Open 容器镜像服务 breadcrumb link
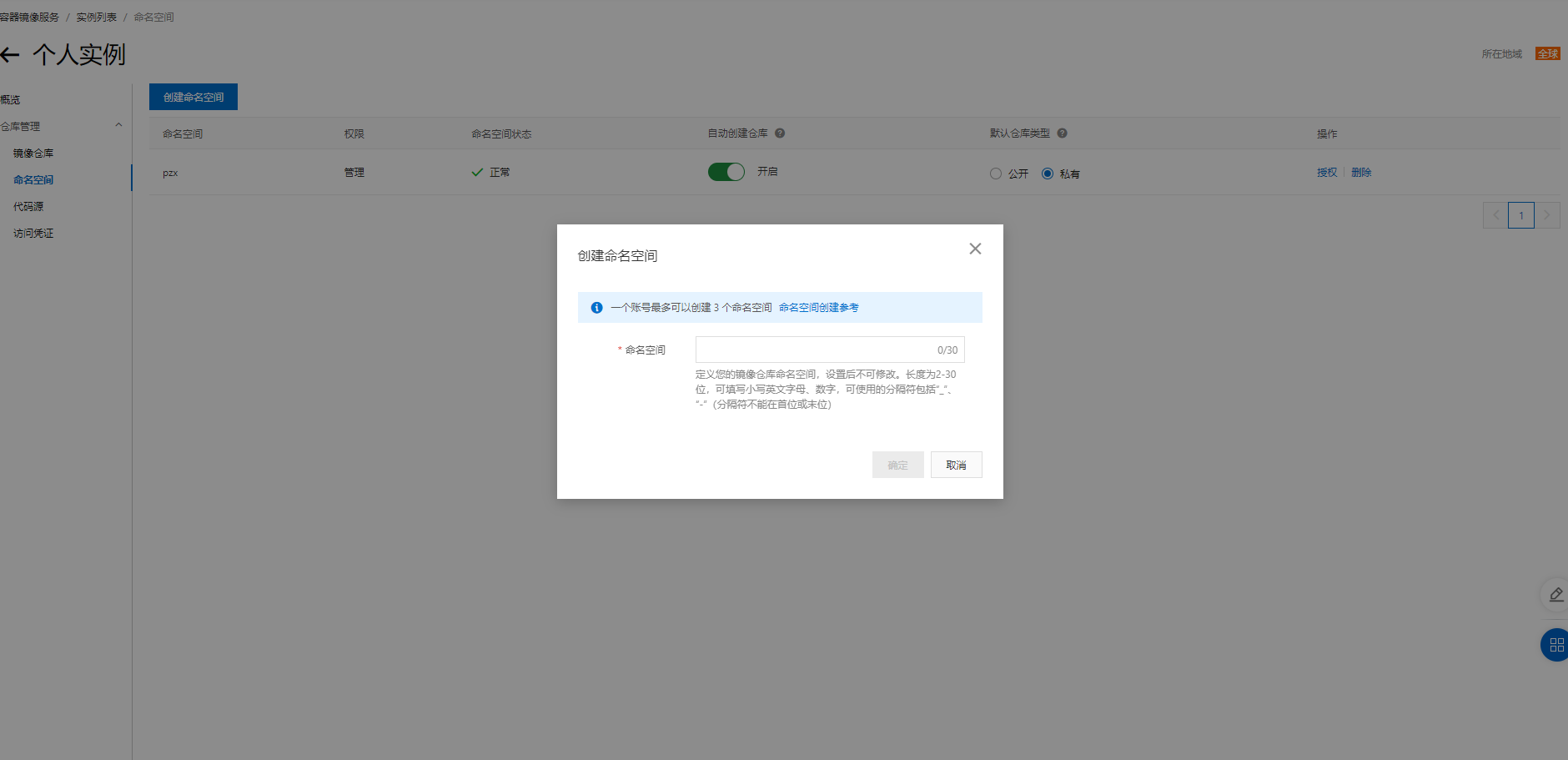 click(30, 18)
